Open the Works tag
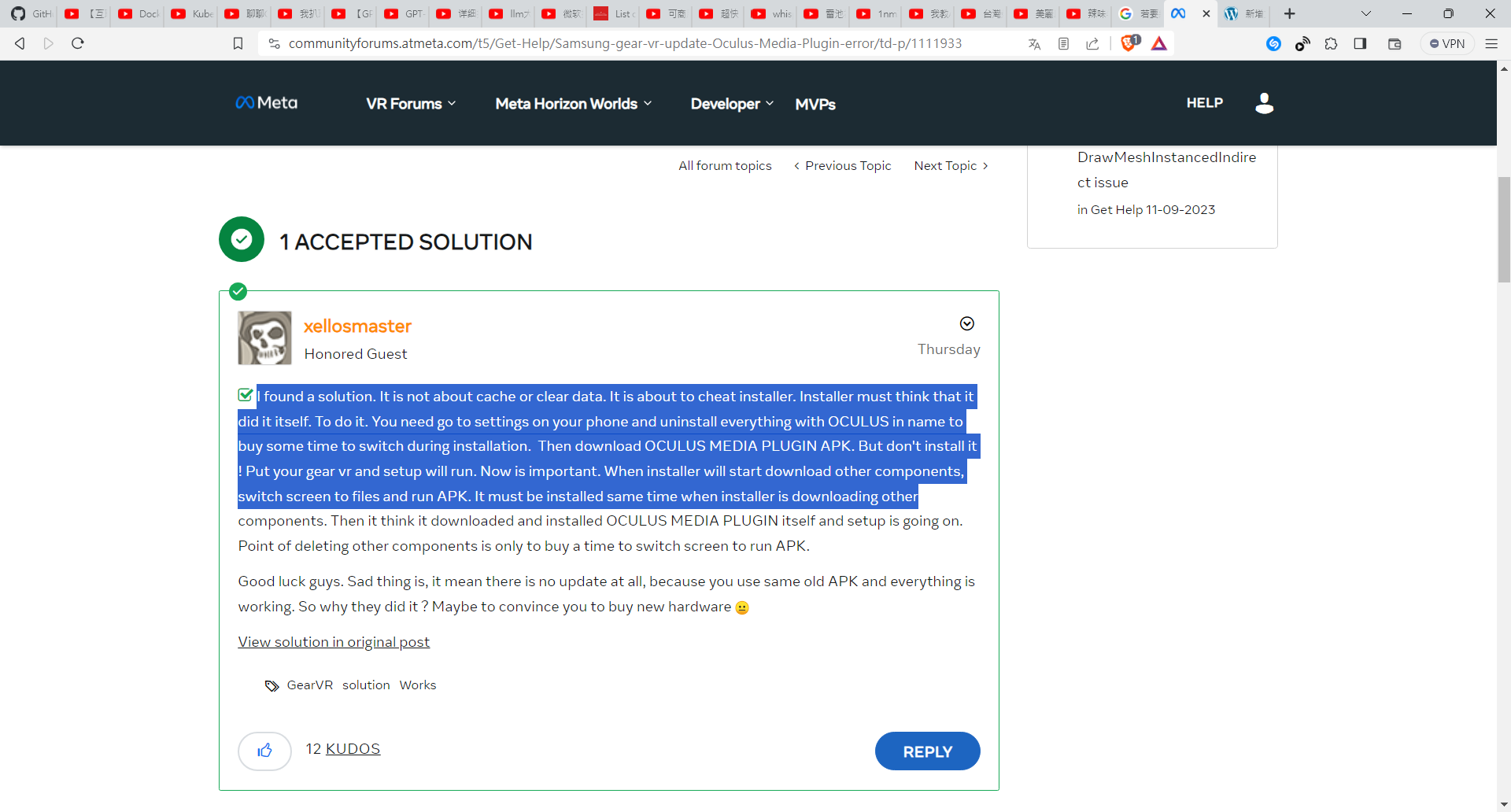 click(x=418, y=685)
